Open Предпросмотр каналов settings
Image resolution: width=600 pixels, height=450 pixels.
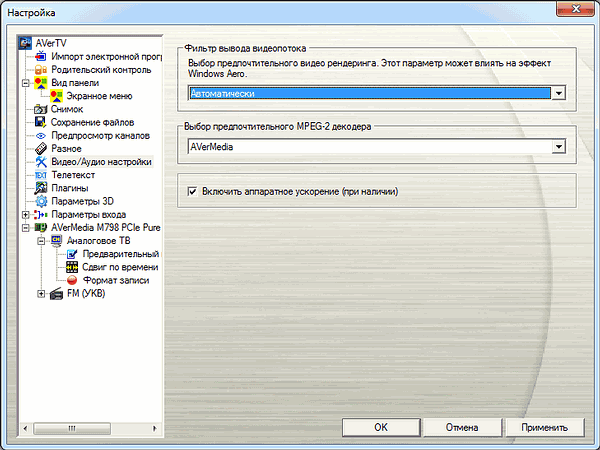point(100,135)
